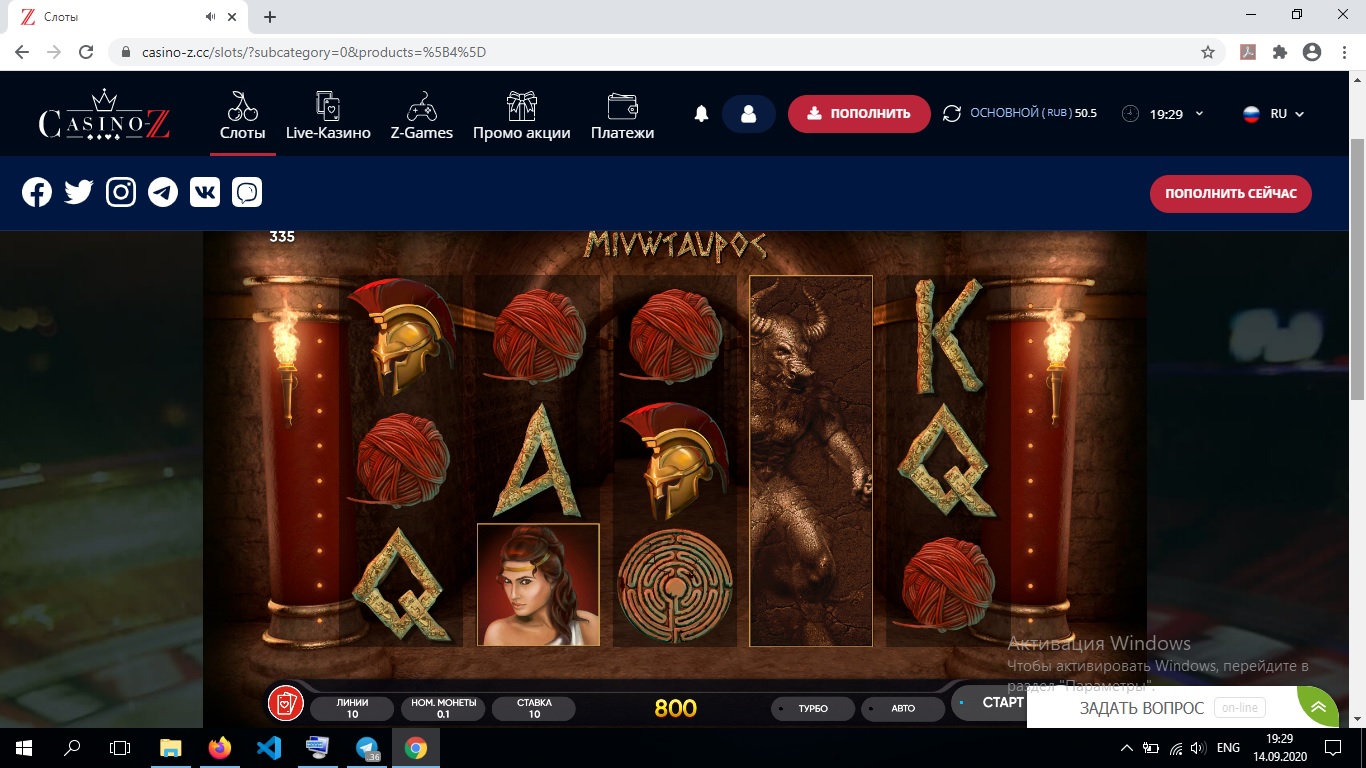The height and width of the screenshot is (768, 1366).
Task: Open the 19:29 time dropdown
Action: point(1164,114)
